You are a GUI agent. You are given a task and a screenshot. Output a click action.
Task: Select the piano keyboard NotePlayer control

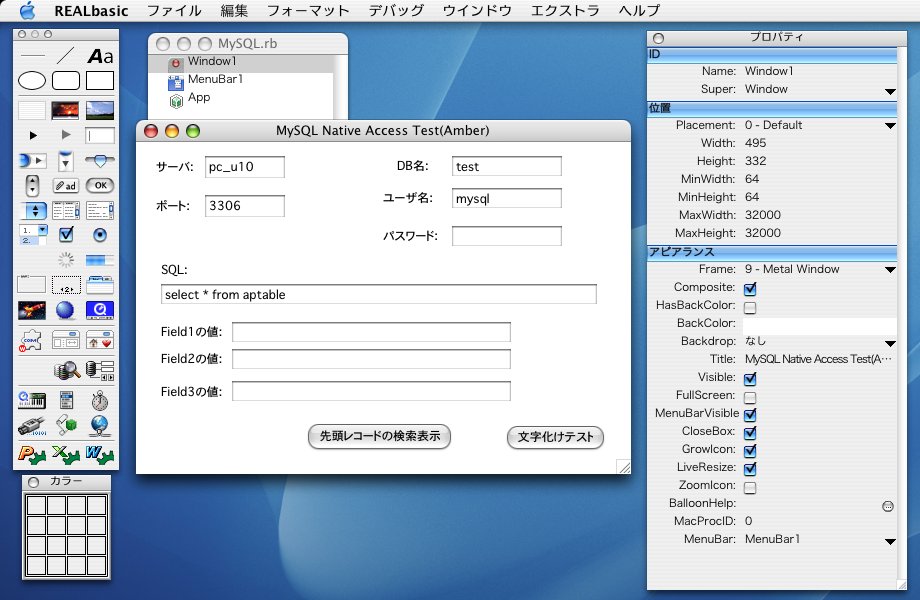point(32,400)
